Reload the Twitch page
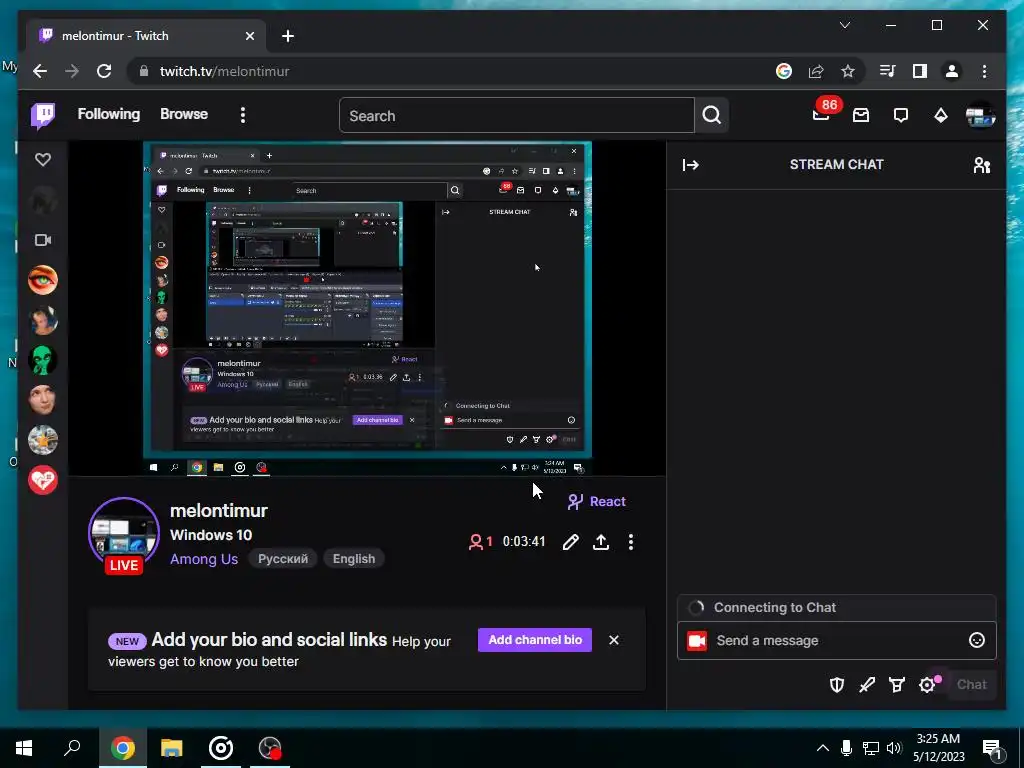The width and height of the screenshot is (1024, 768). (104, 71)
